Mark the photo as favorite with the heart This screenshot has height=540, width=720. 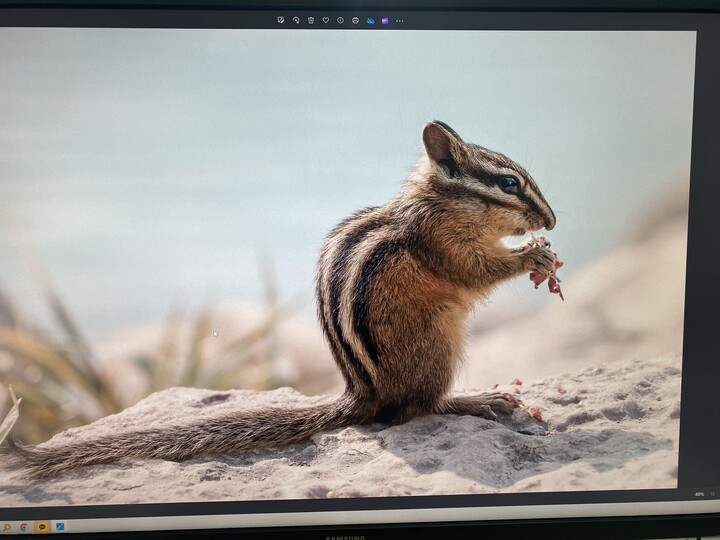[x=326, y=20]
